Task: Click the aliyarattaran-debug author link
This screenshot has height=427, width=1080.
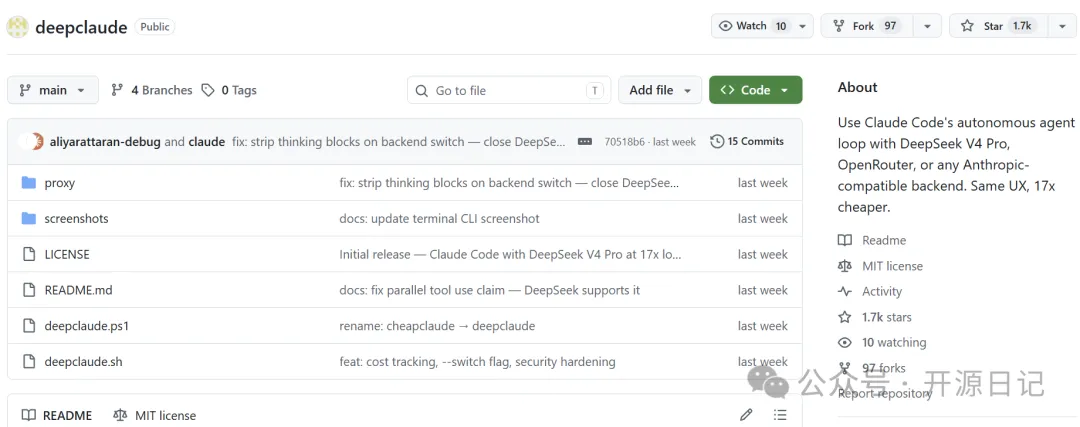Action: click(x=105, y=142)
